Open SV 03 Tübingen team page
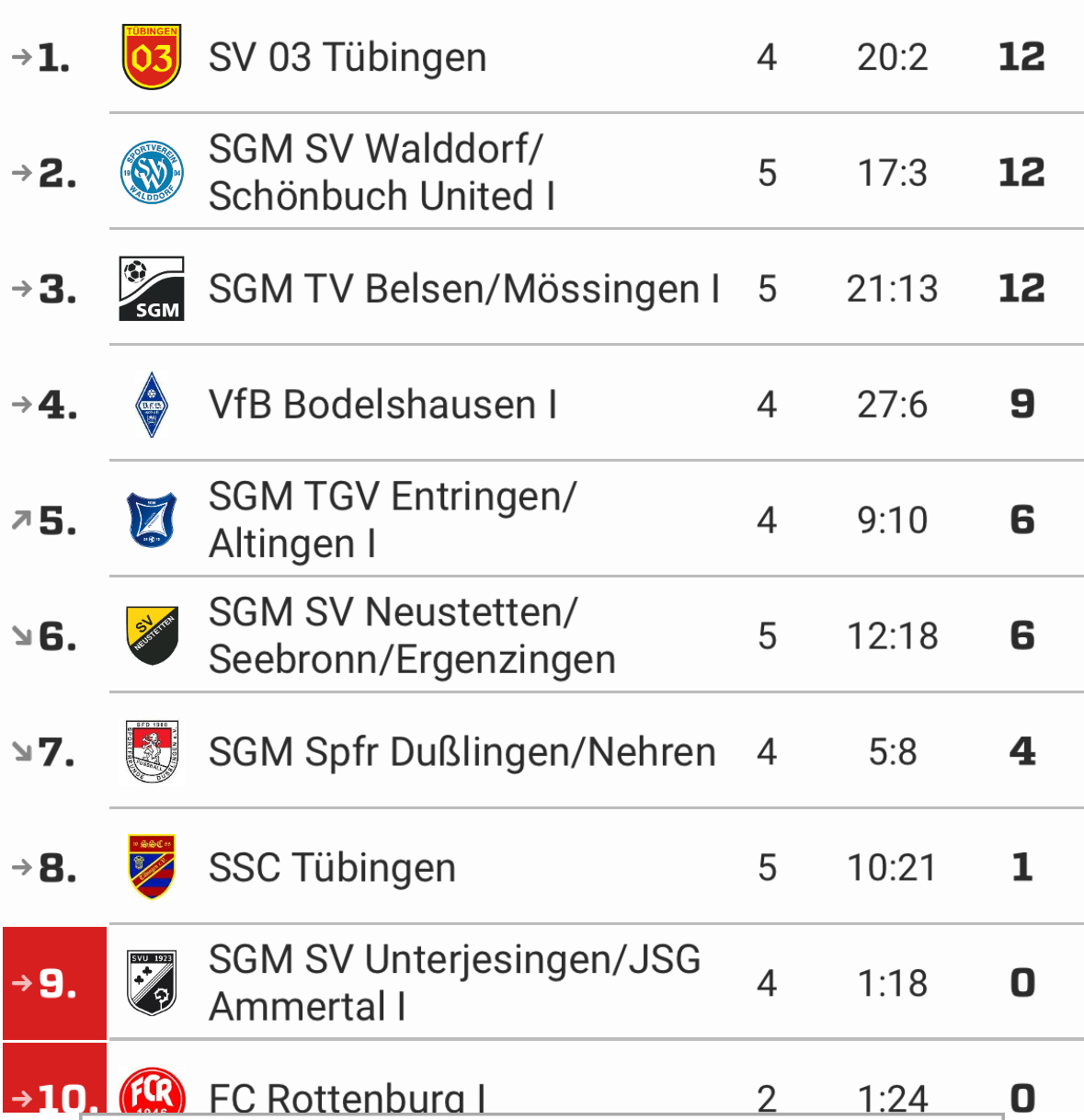 point(347,57)
